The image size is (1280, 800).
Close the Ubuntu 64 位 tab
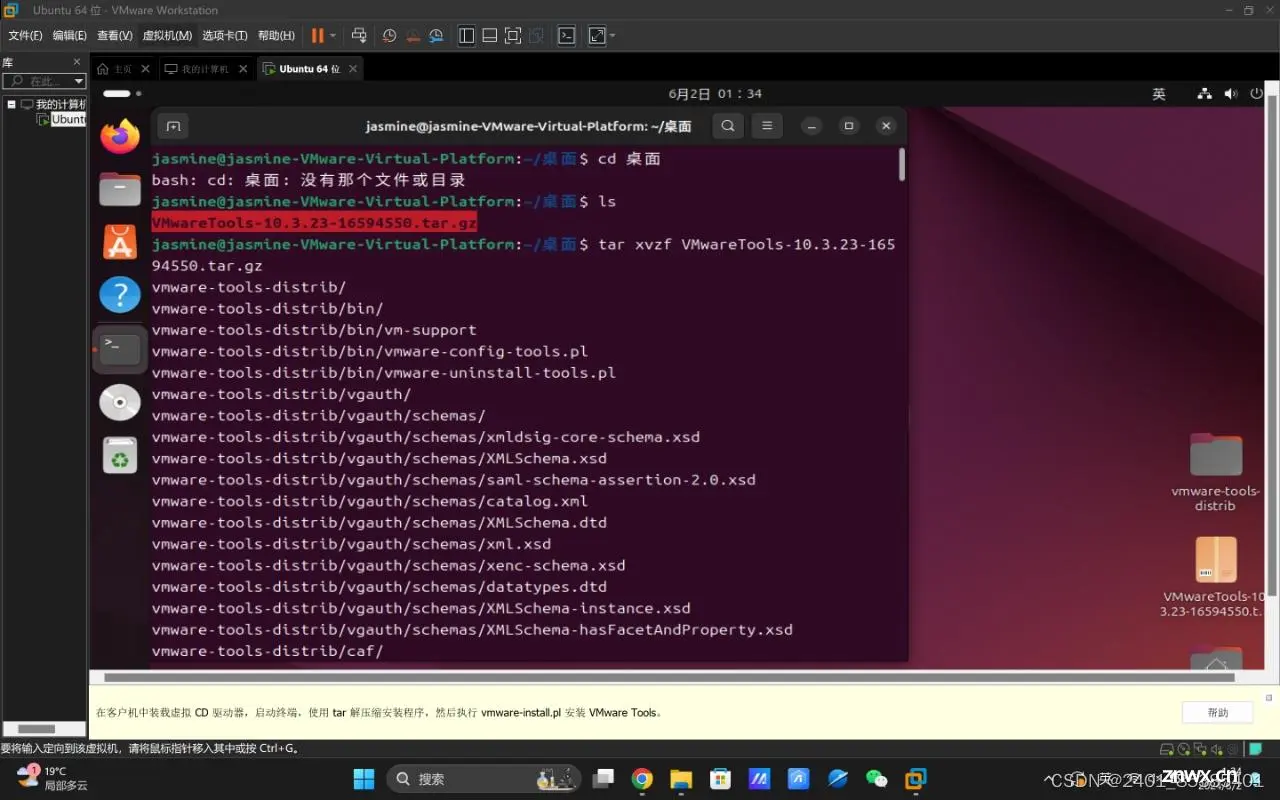(x=352, y=69)
